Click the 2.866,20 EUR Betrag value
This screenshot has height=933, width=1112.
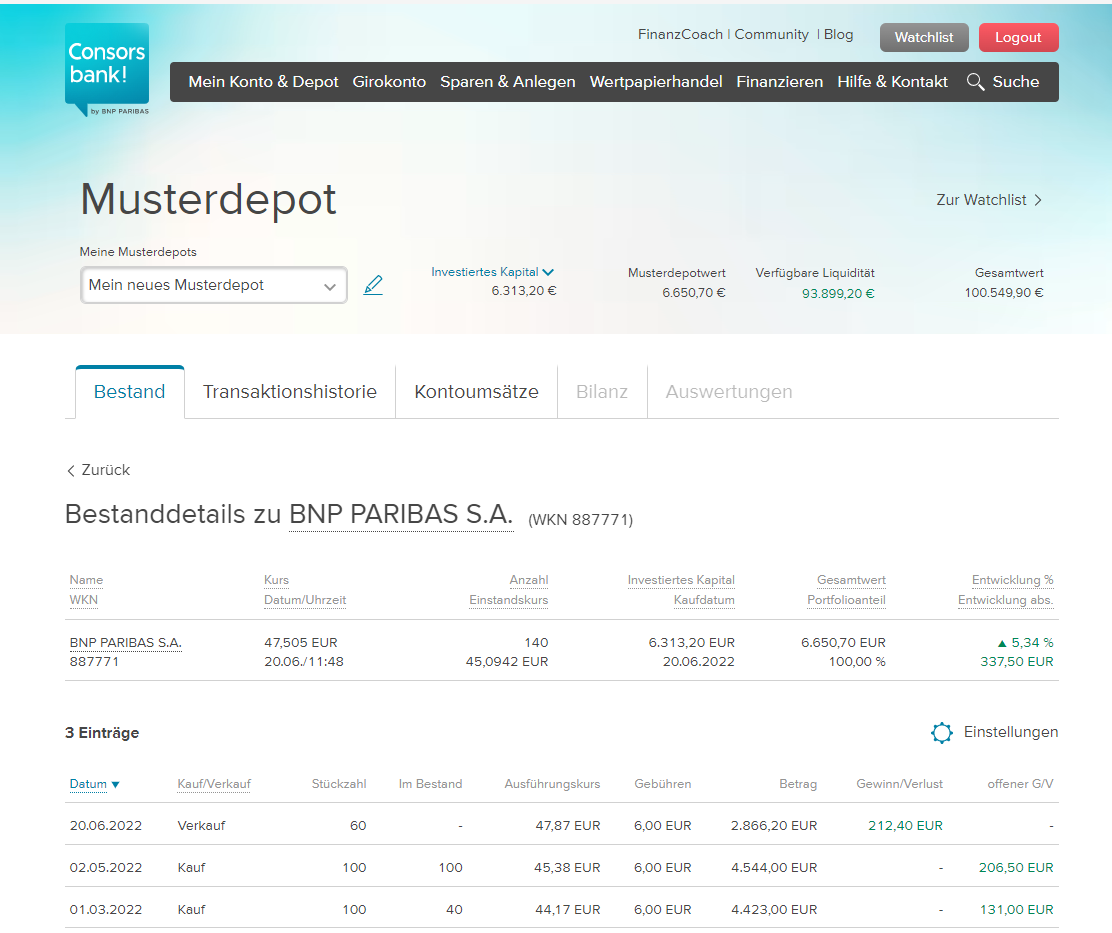[774, 826]
